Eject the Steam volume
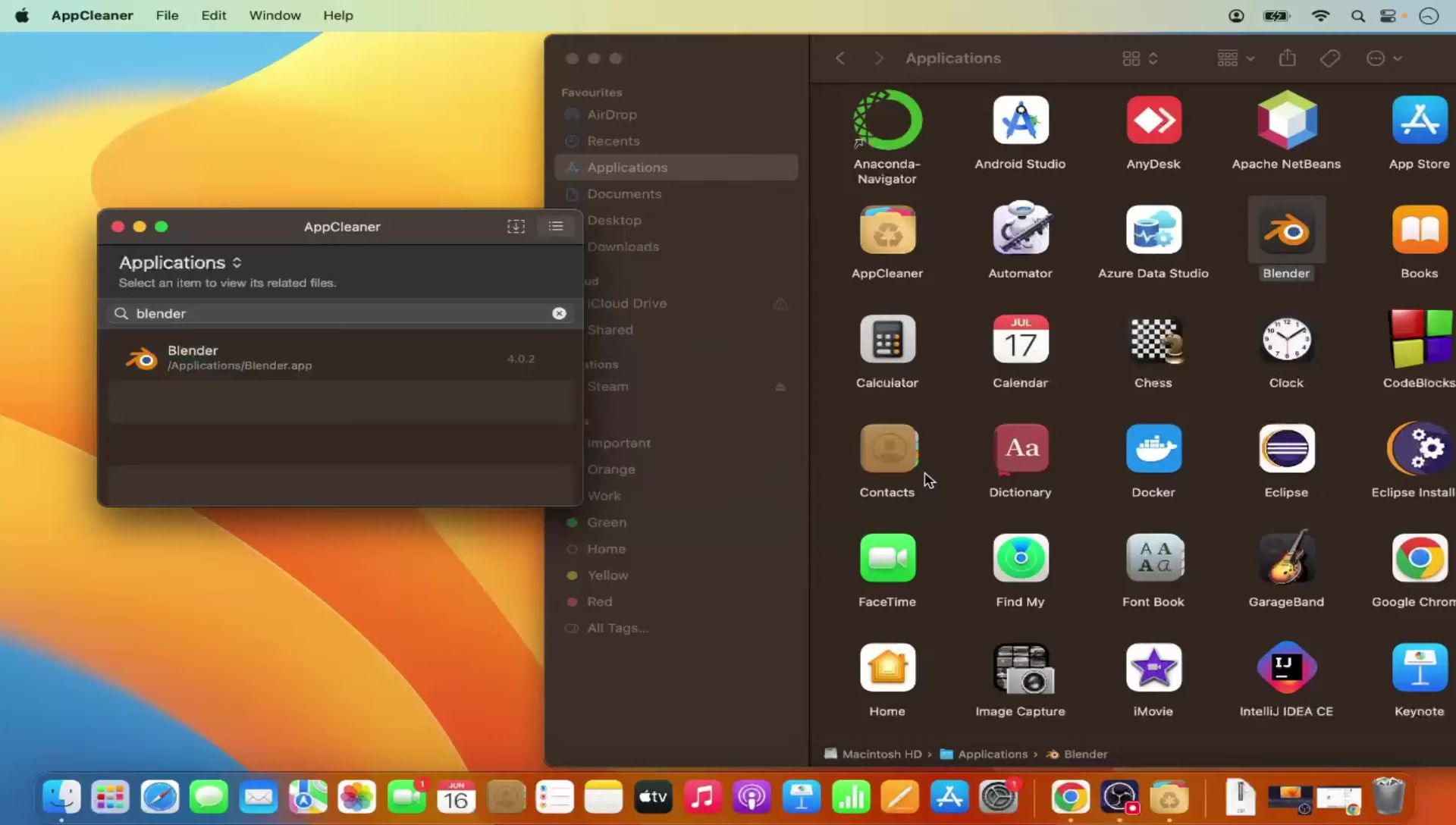 [x=780, y=387]
